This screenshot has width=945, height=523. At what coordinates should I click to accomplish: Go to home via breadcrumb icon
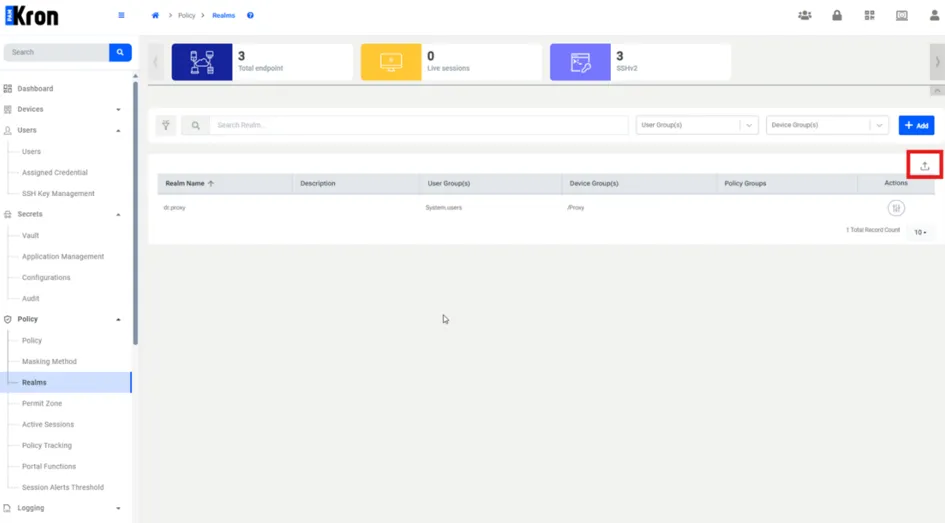[x=155, y=16]
